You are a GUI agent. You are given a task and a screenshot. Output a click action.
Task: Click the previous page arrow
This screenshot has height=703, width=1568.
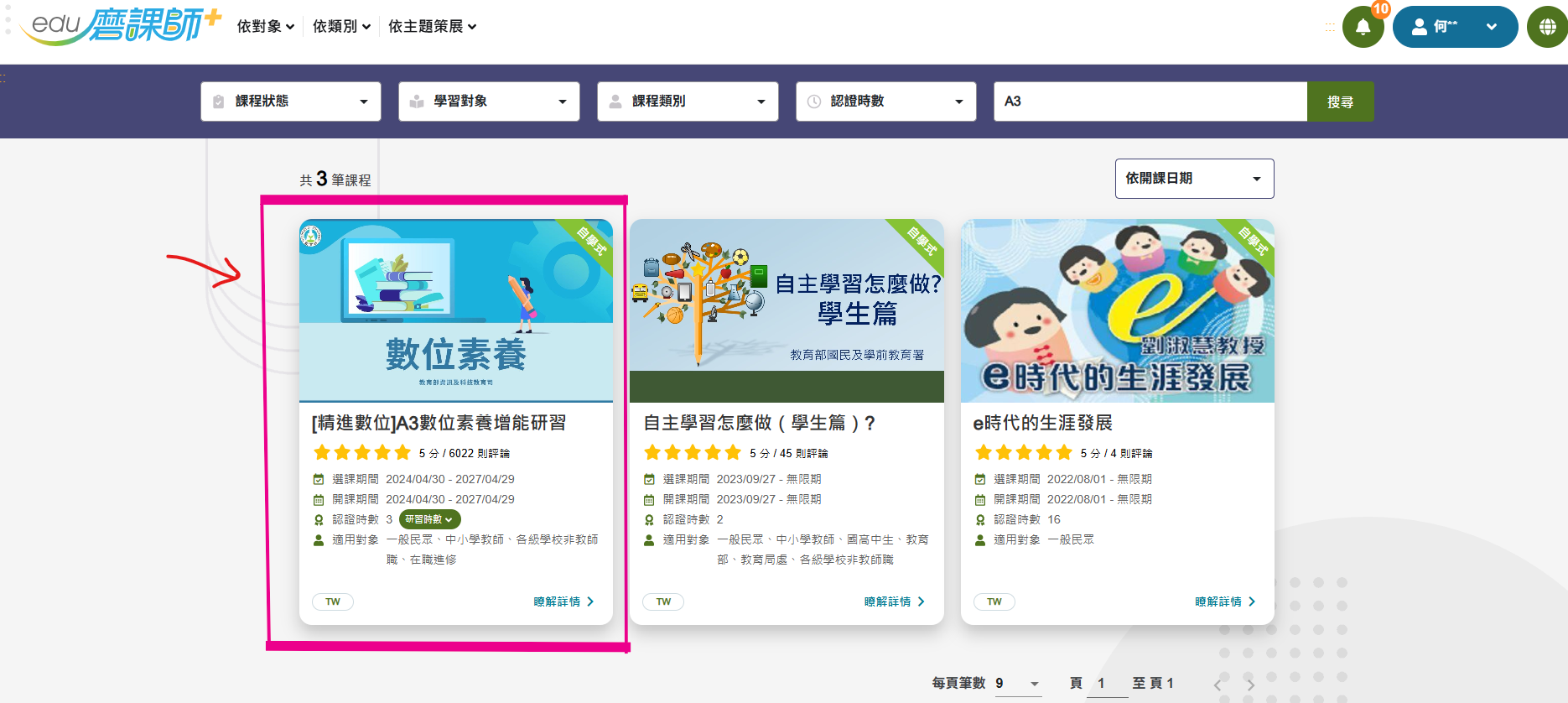tap(1218, 685)
